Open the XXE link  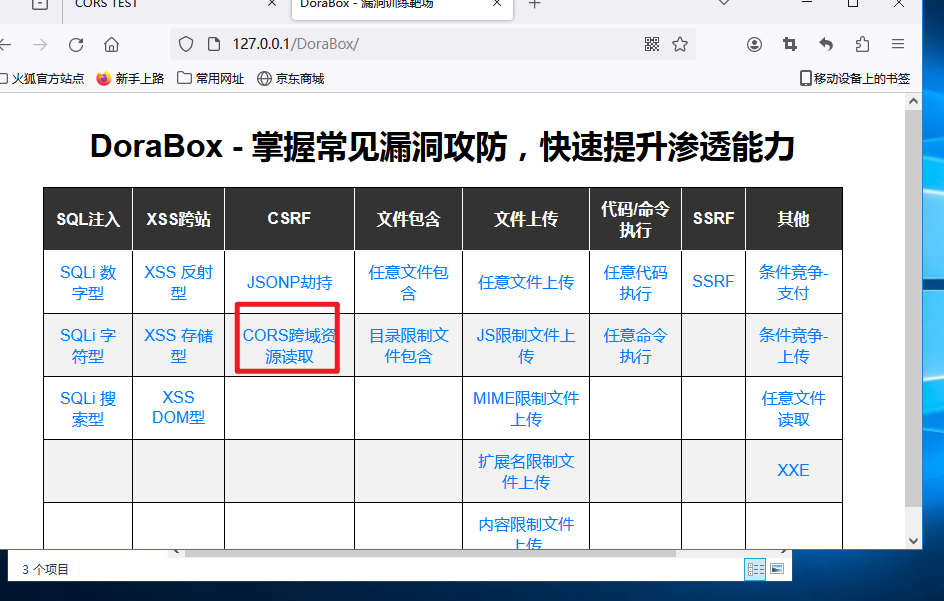point(793,470)
